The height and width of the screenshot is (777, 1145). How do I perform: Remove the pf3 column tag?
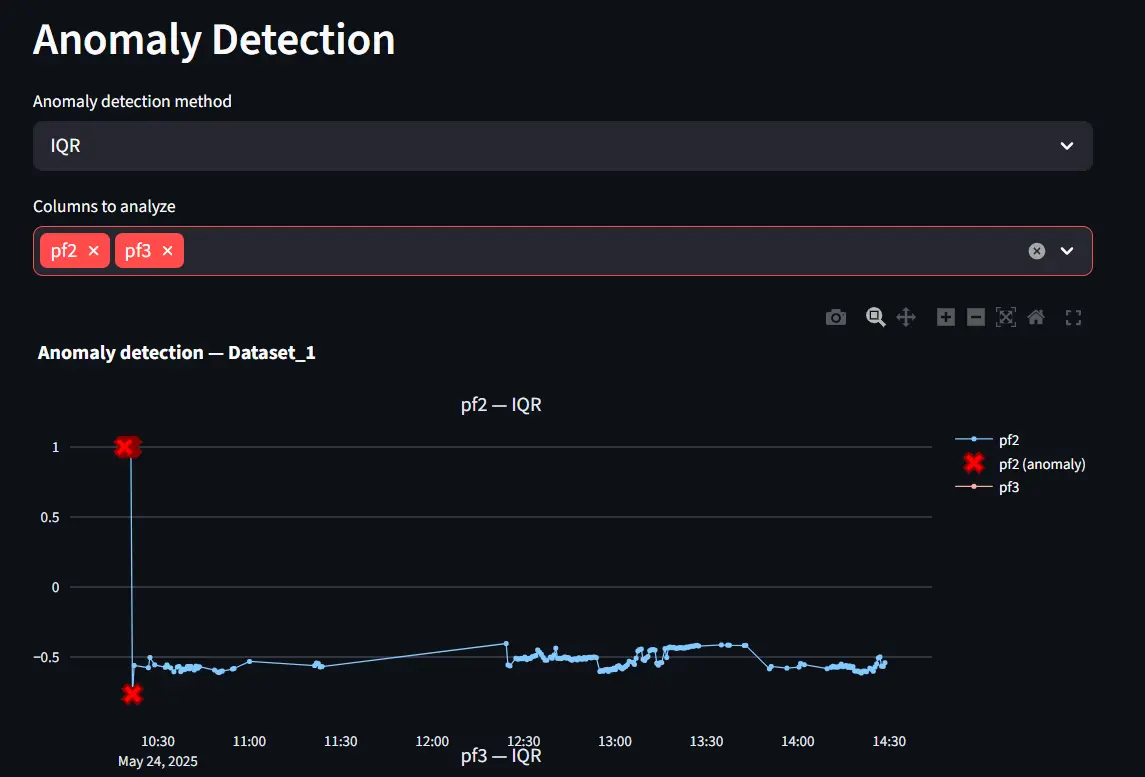click(166, 250)
